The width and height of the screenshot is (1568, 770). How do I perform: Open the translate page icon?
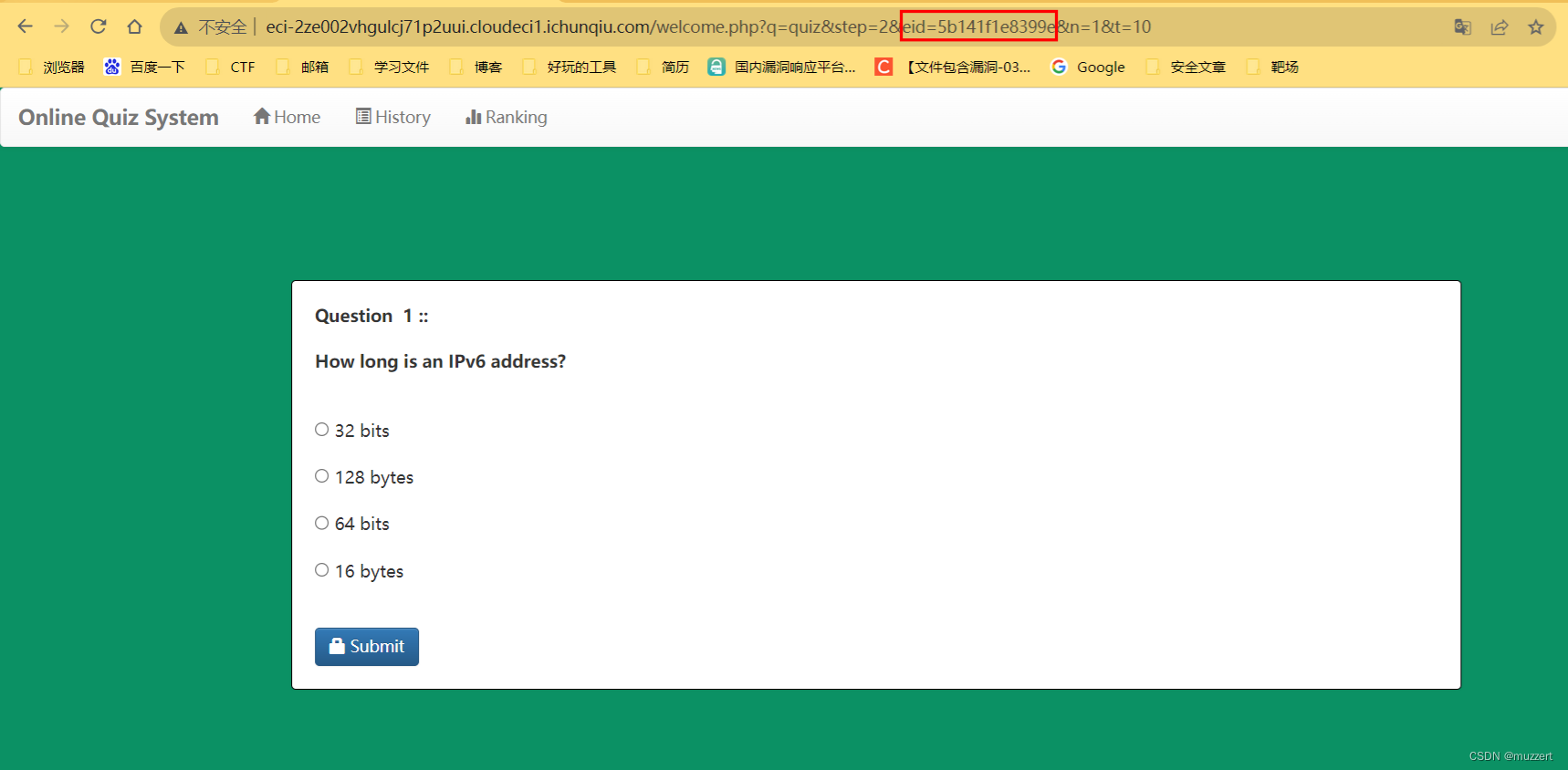tap(1463, 27)
